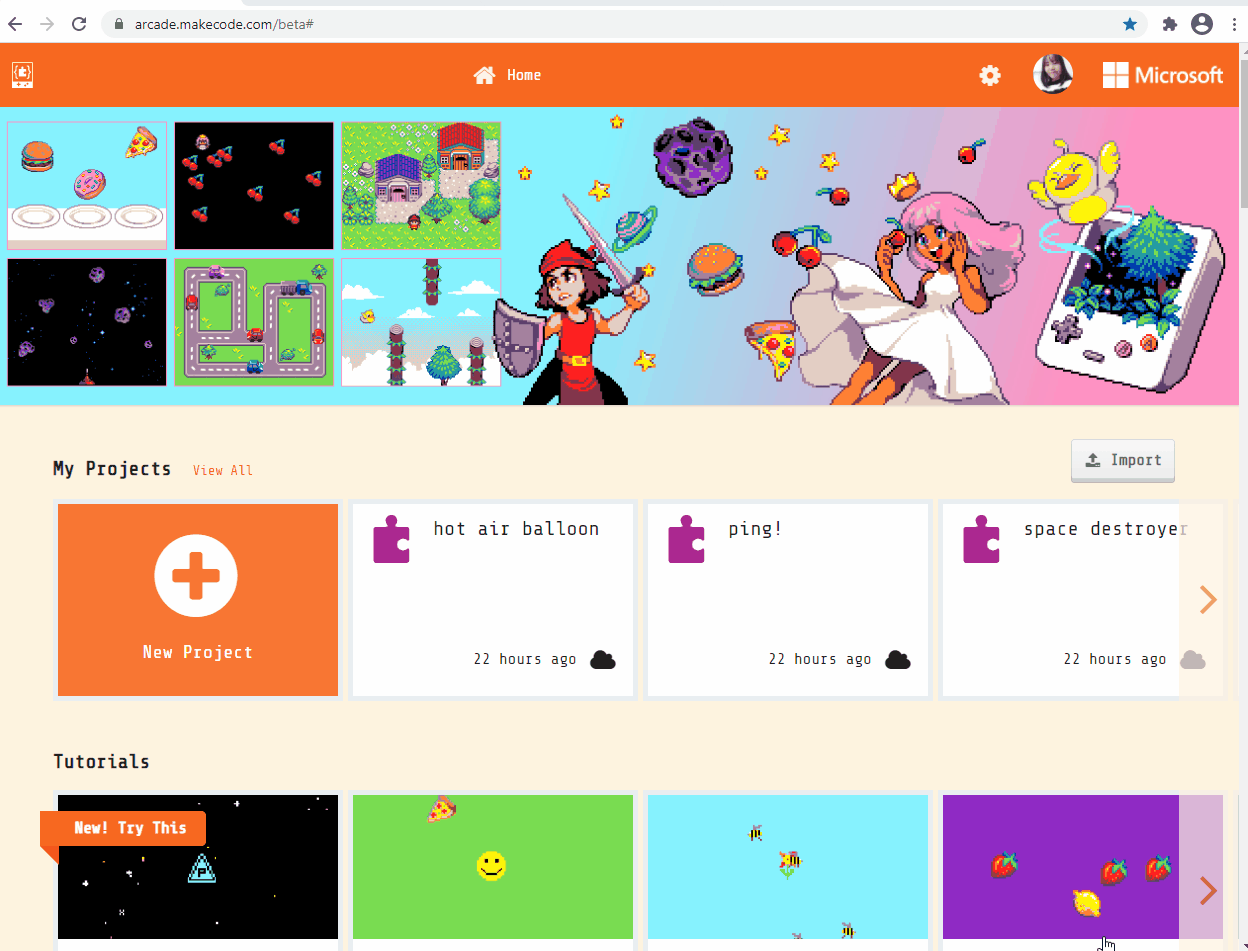Screen dimensions: 1248x951
Task: Click the MakeCode Arcade logo icon
Action: point(22,75)
